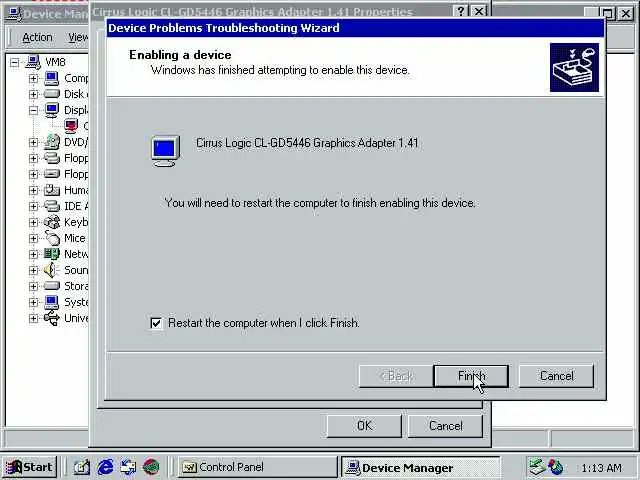640x480 pixels.
Task: Expand the System devices node
Action: (33, 302)
